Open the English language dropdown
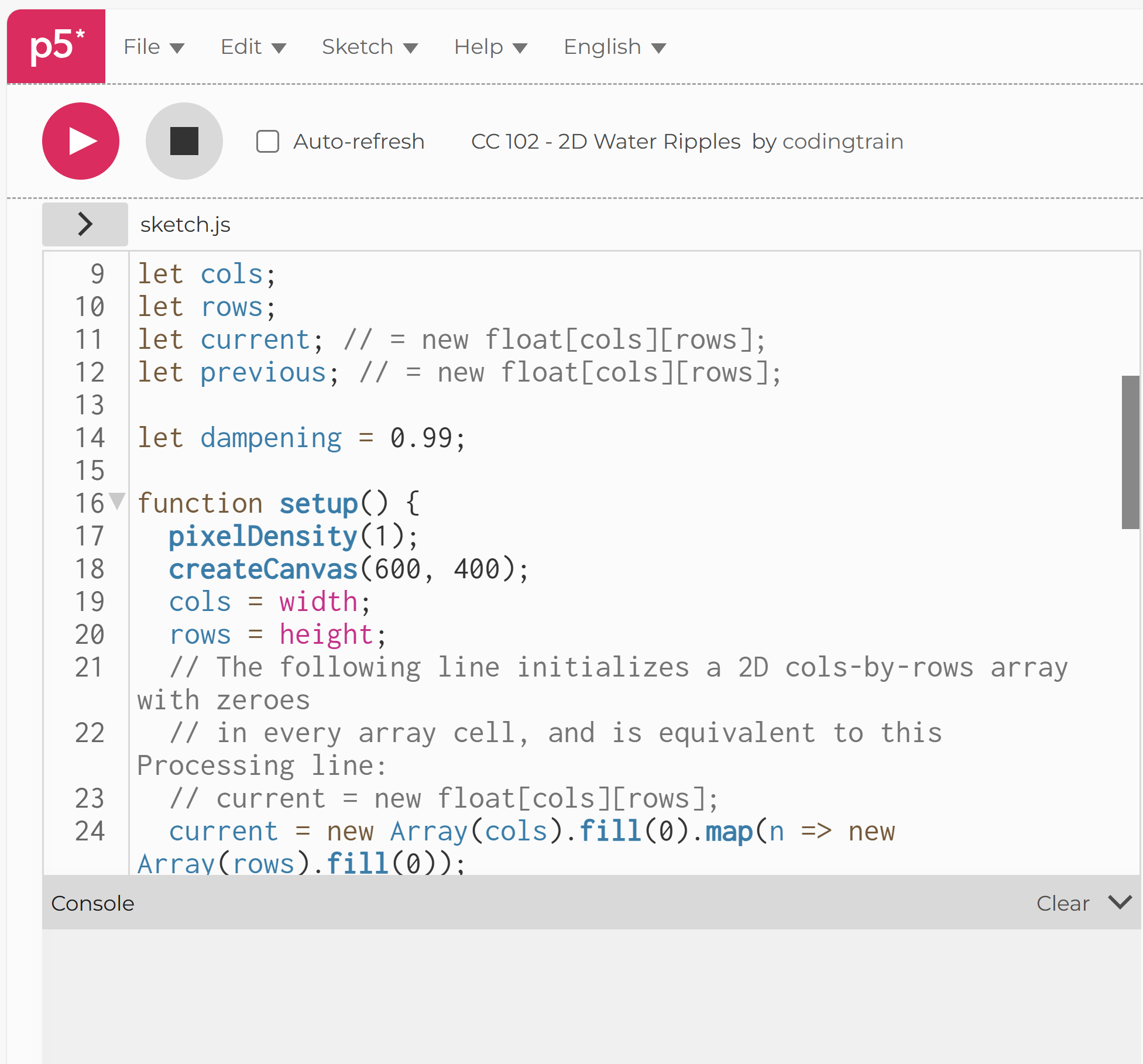 pos(614,47)
